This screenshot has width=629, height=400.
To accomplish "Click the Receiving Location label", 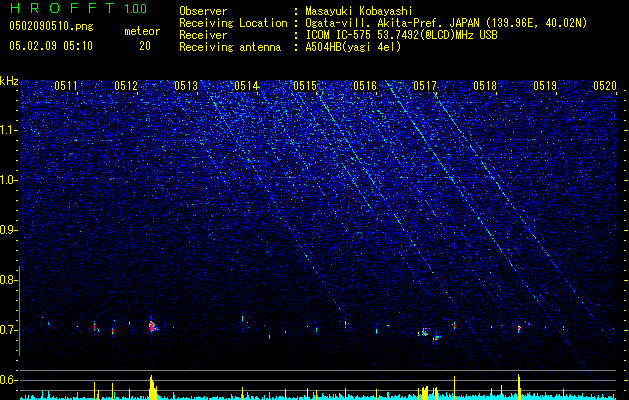I will 233,23.
